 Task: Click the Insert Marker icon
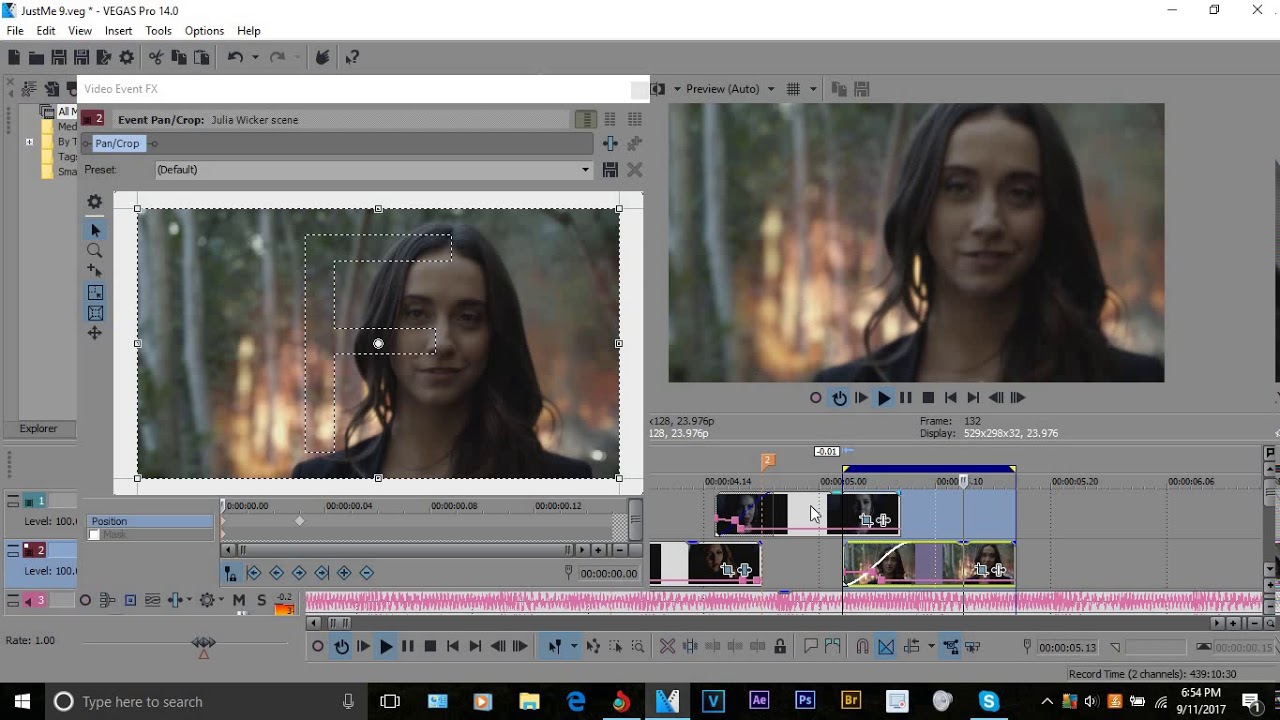tap(811, 647)
